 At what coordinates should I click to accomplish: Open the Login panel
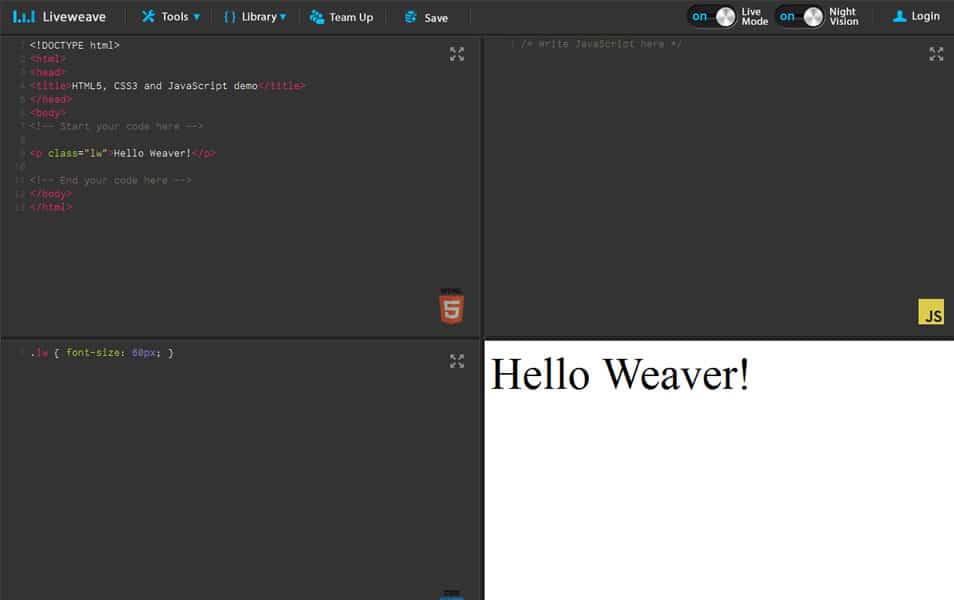(916, 16)
